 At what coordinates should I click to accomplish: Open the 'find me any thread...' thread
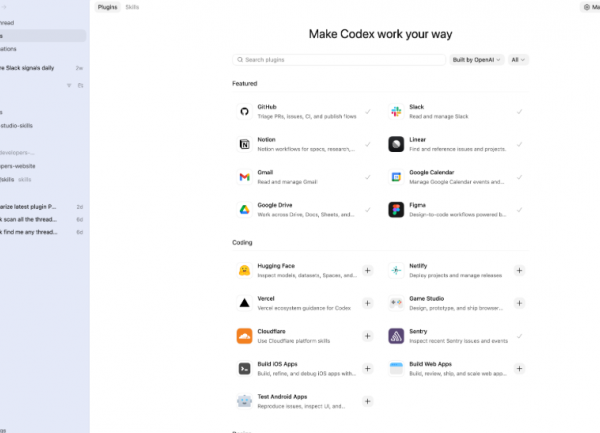tap(42, 232)
